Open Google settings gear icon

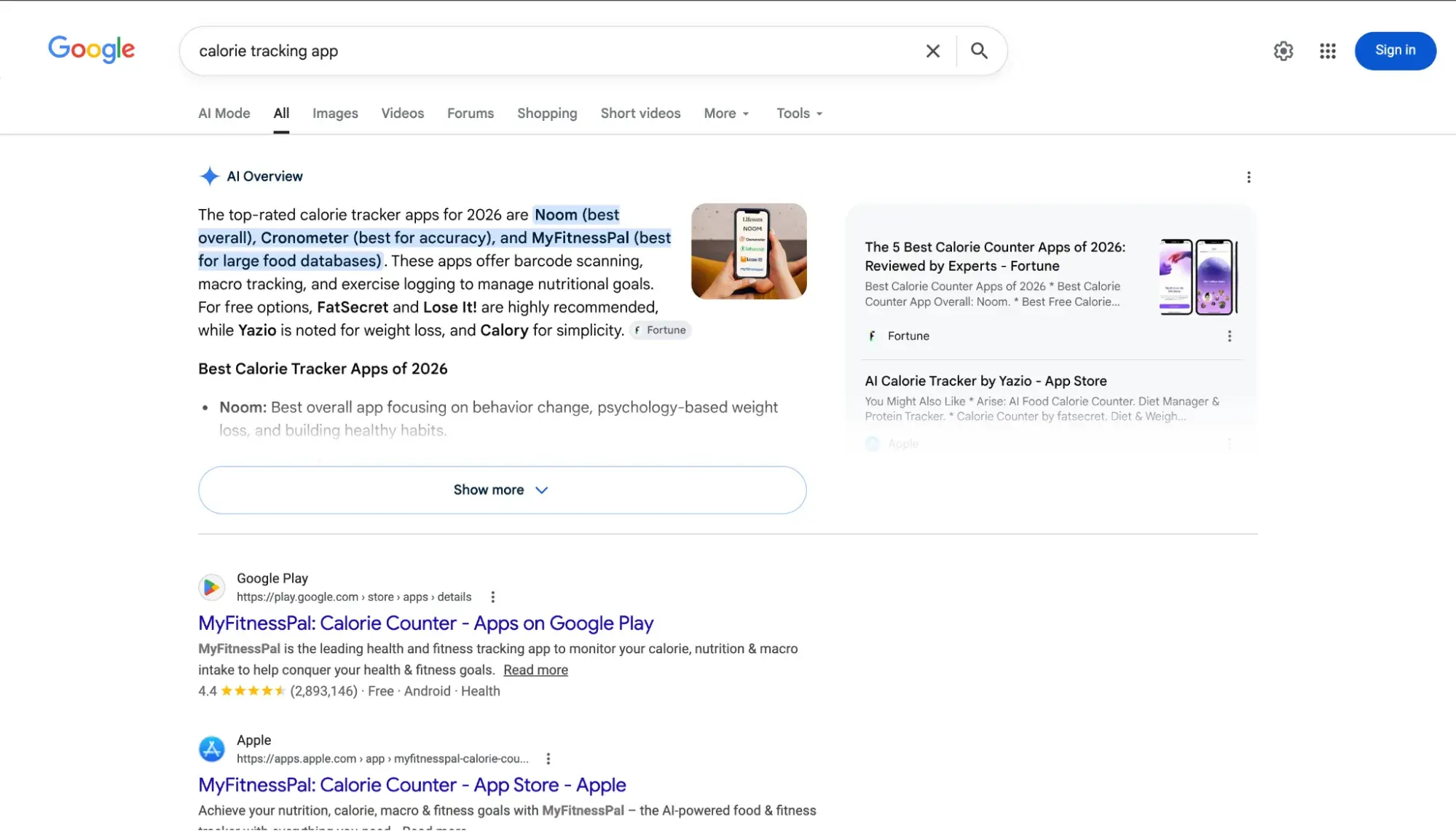click(x=1283, y=51)
